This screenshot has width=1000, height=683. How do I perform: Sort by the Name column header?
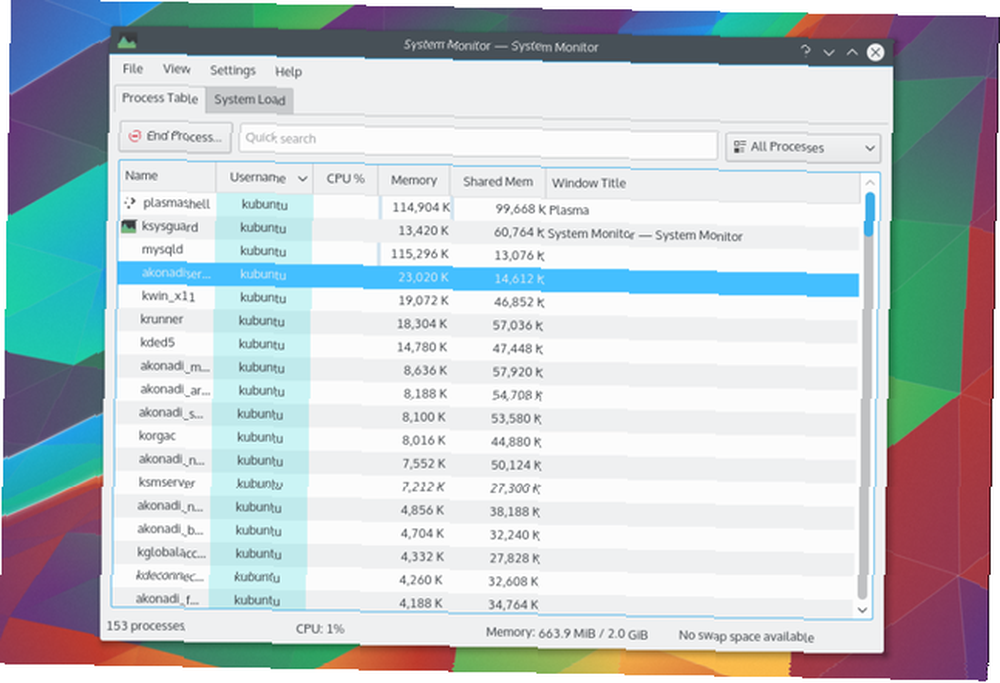point(168,176)
